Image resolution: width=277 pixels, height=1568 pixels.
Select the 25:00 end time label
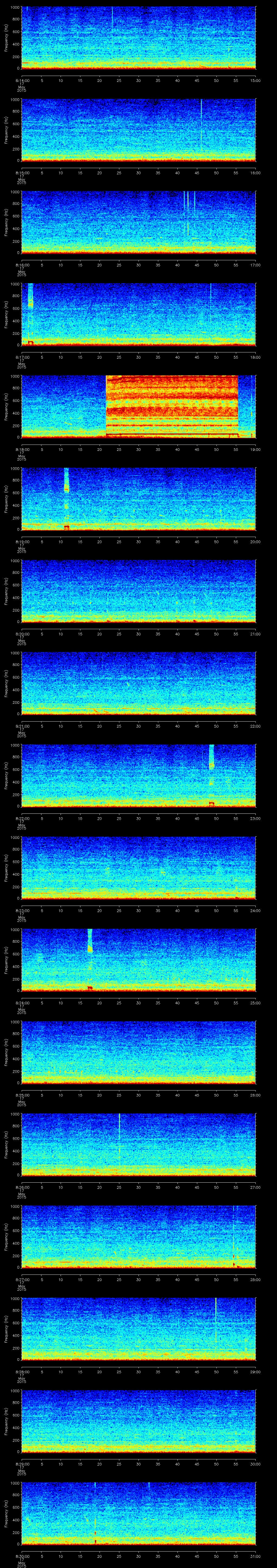coord(256,1003)
